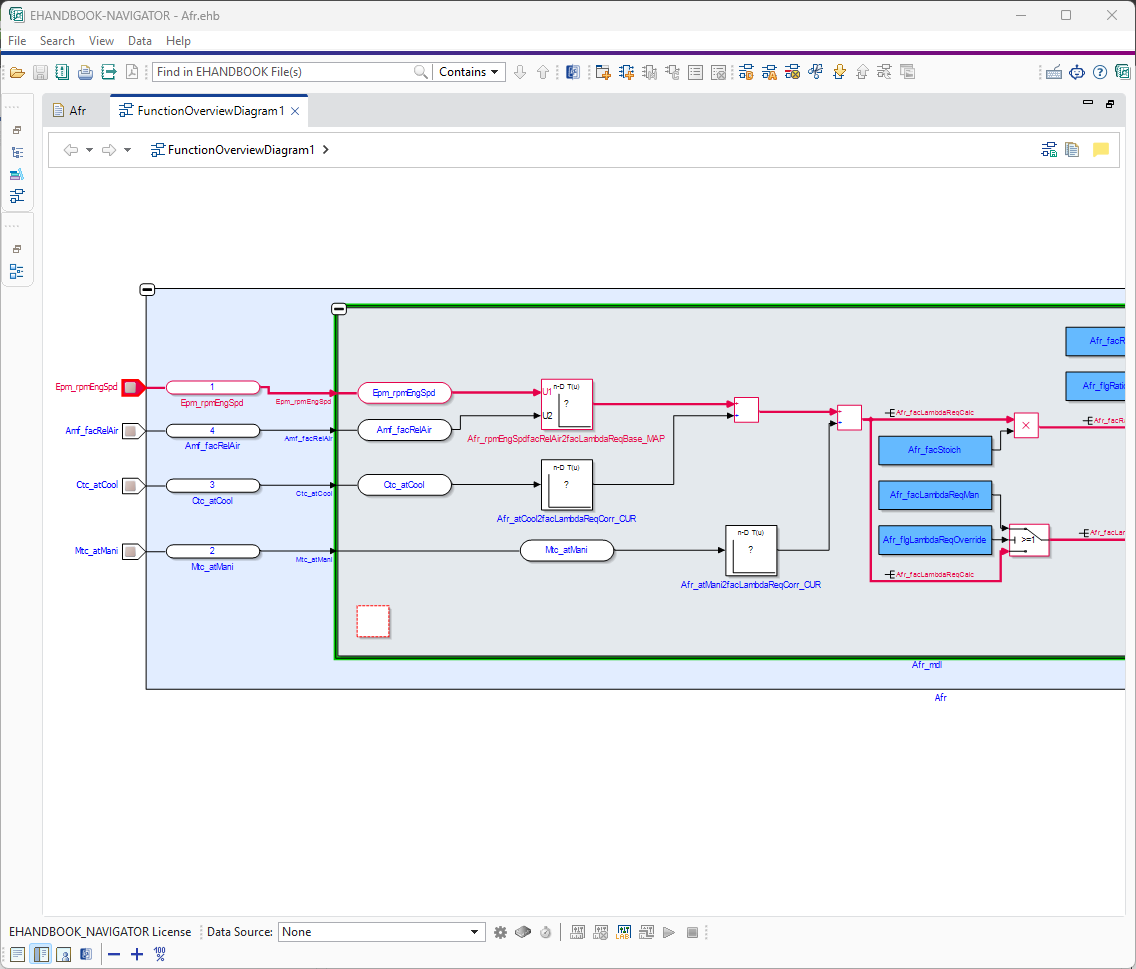Click the red multiplication block

click(1026, 425)
